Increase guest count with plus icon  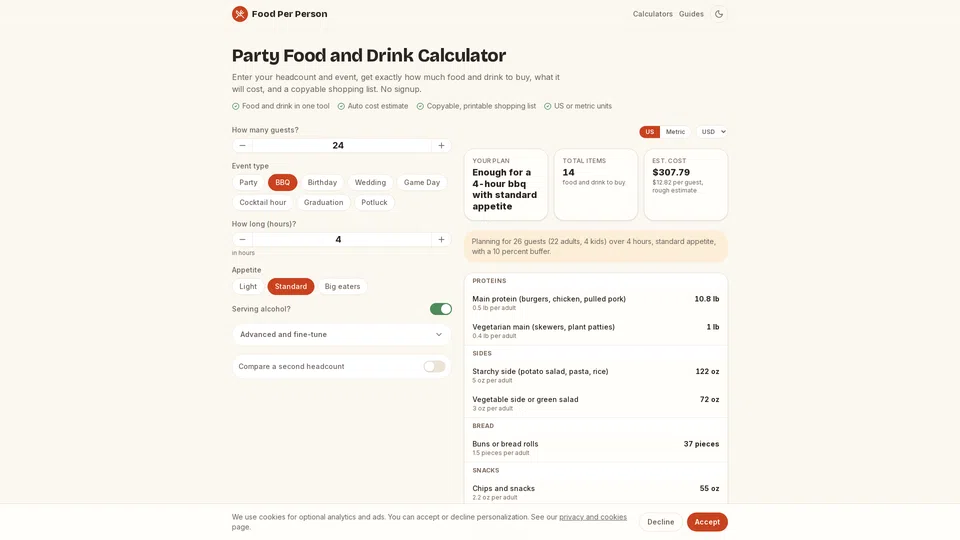point(441,145)
